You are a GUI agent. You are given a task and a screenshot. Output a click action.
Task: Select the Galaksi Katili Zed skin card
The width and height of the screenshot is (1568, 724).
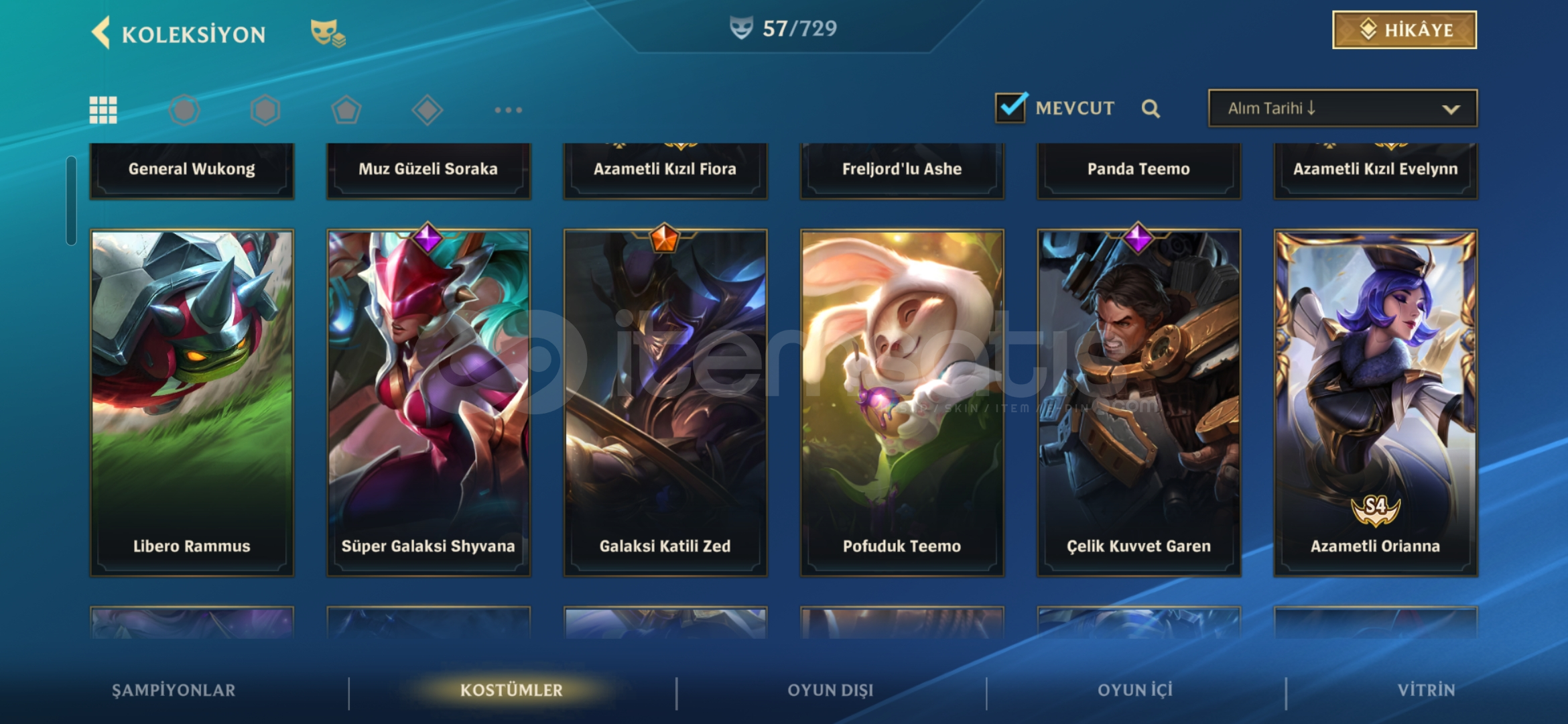click(x=665, y=402)
